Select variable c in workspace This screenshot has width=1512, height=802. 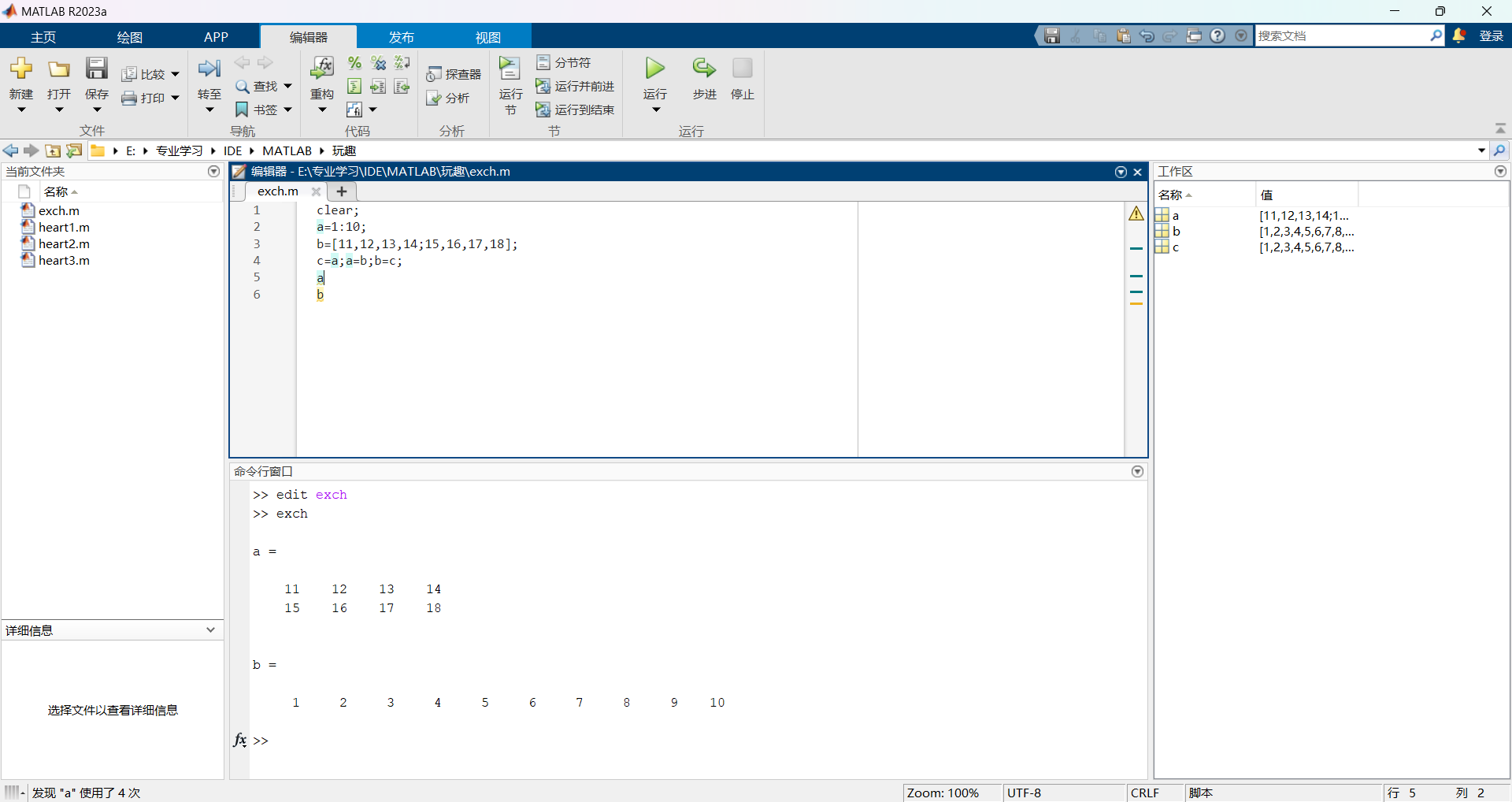(x=1176, y=247)
